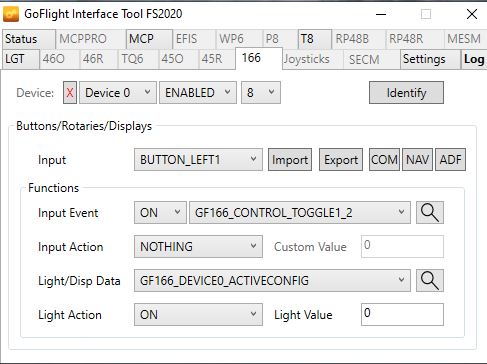
Task: Select the TQ6 tab
Action: tap(138, 59)
